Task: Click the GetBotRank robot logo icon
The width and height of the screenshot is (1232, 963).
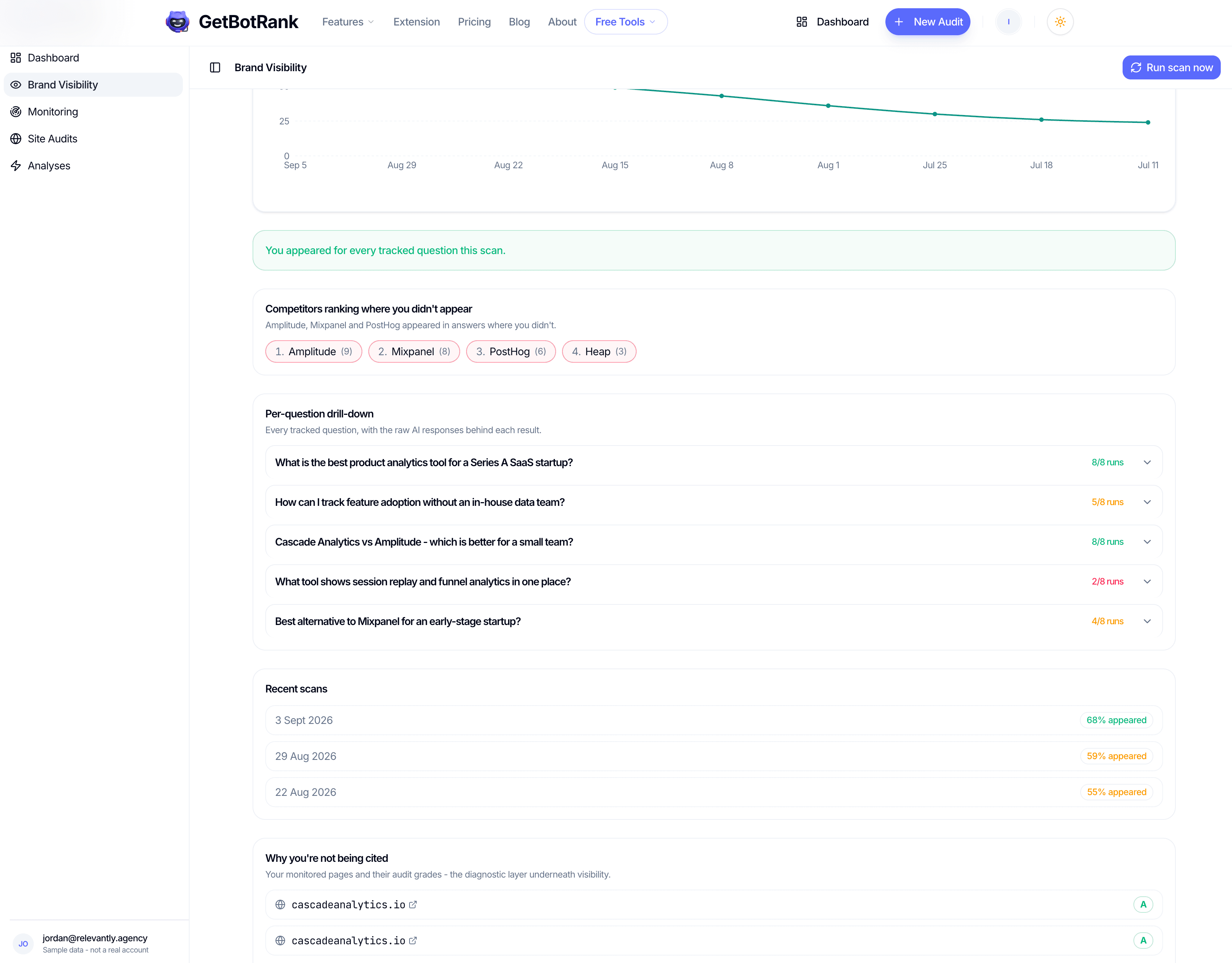Action: coord(177,22)
